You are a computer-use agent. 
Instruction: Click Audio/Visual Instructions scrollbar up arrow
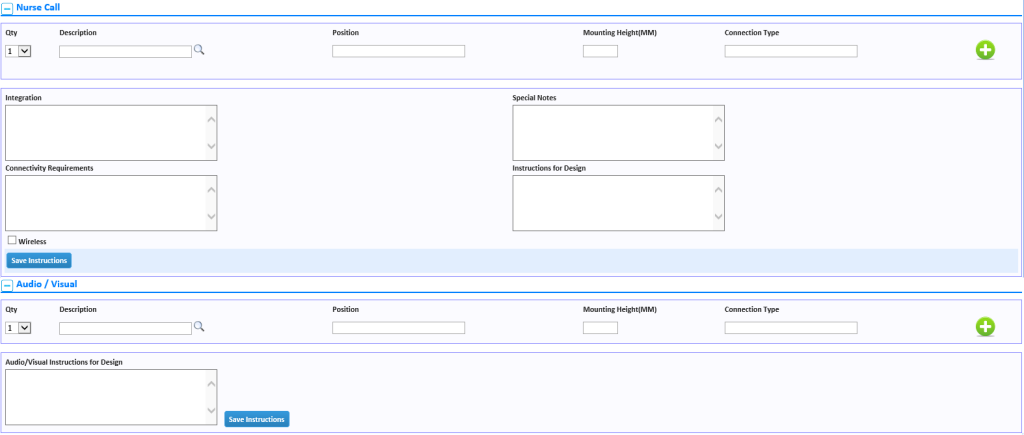tap(211, 384)
